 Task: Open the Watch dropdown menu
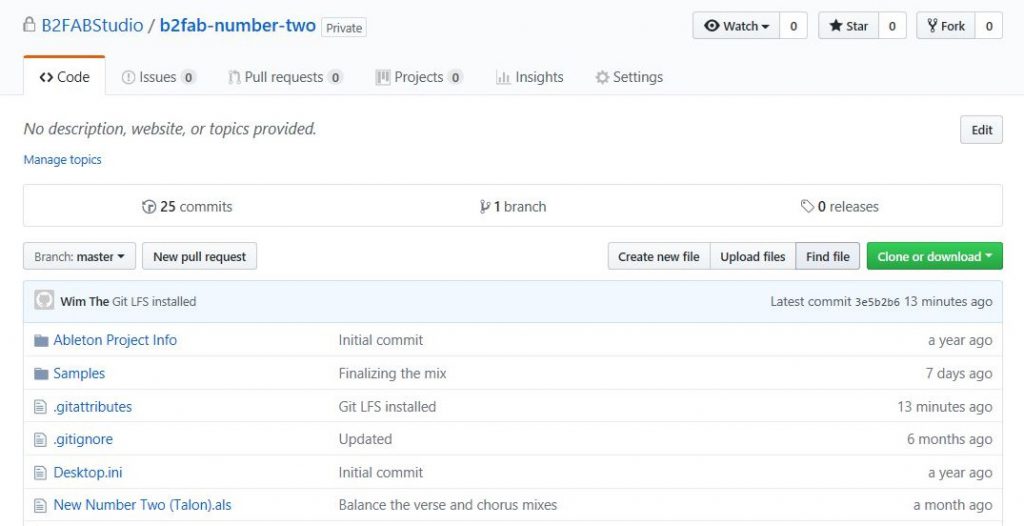(736, 26)
